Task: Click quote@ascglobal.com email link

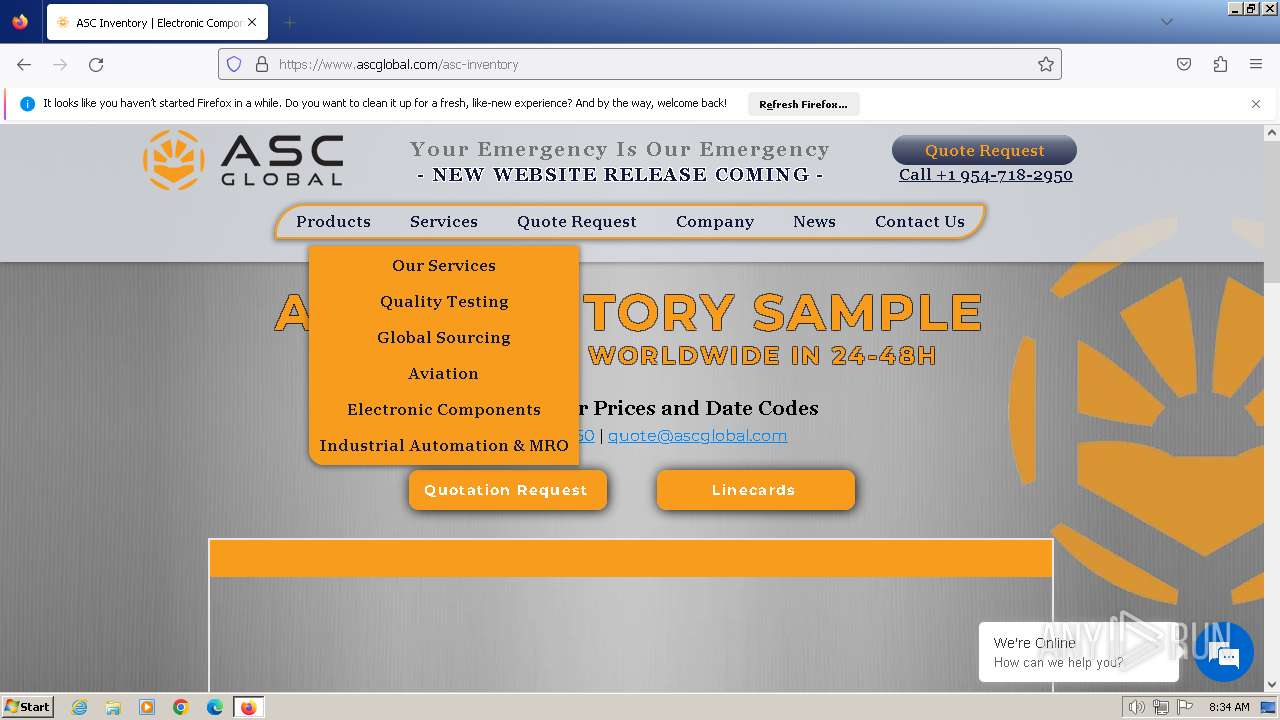Action: pyautogui.click(x=697, y=436)
